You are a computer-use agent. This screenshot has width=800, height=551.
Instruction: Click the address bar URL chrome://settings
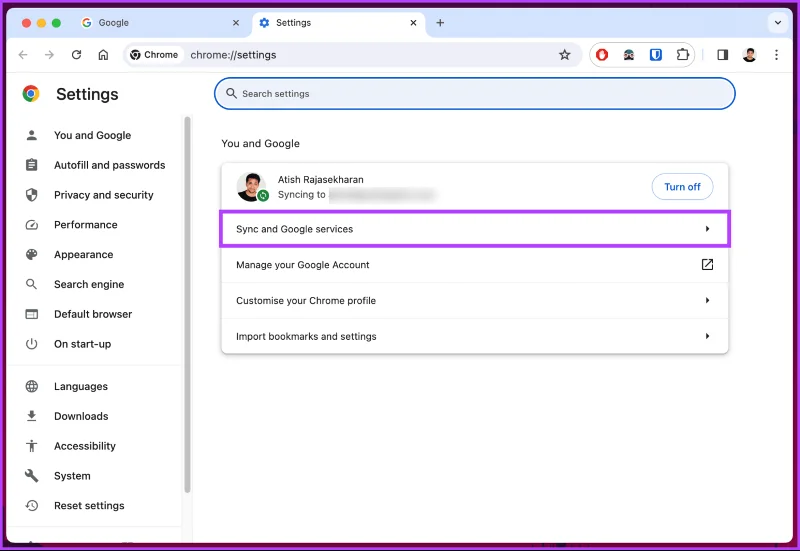[x=233, y=55]
